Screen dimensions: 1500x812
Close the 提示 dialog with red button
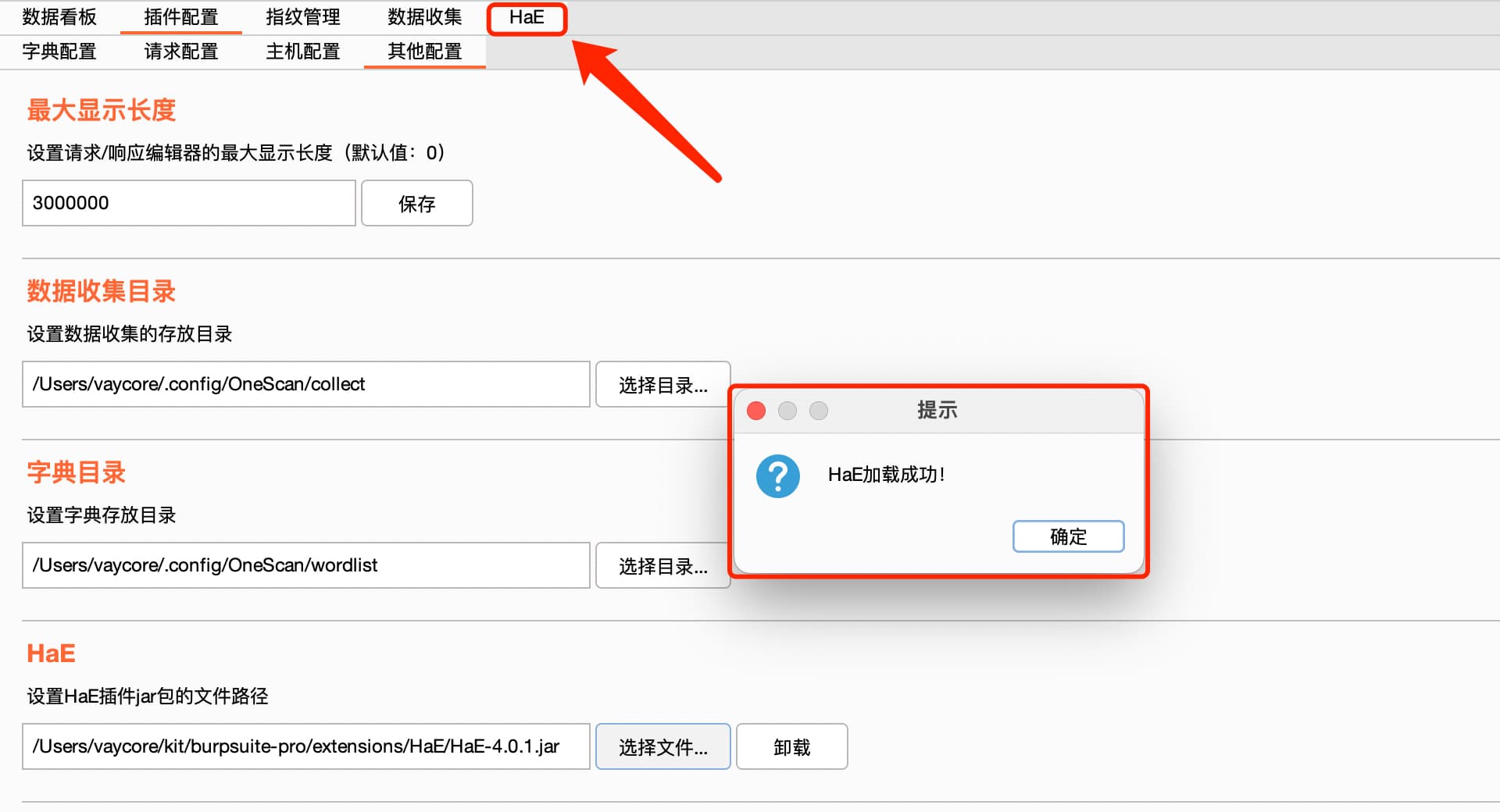coord(756,411)
